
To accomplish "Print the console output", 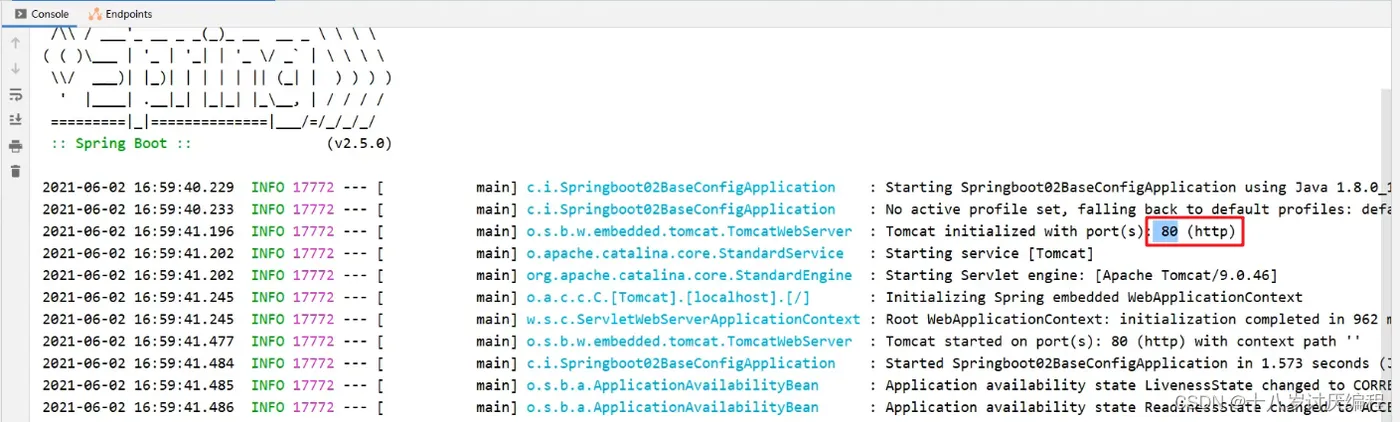I will tap(15, 146).
